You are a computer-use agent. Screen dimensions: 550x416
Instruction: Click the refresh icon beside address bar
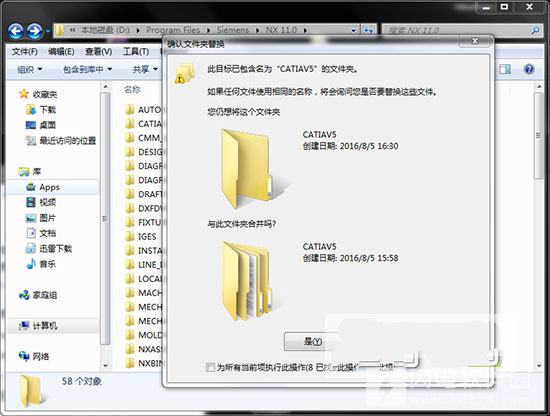[x=368, y=30]
